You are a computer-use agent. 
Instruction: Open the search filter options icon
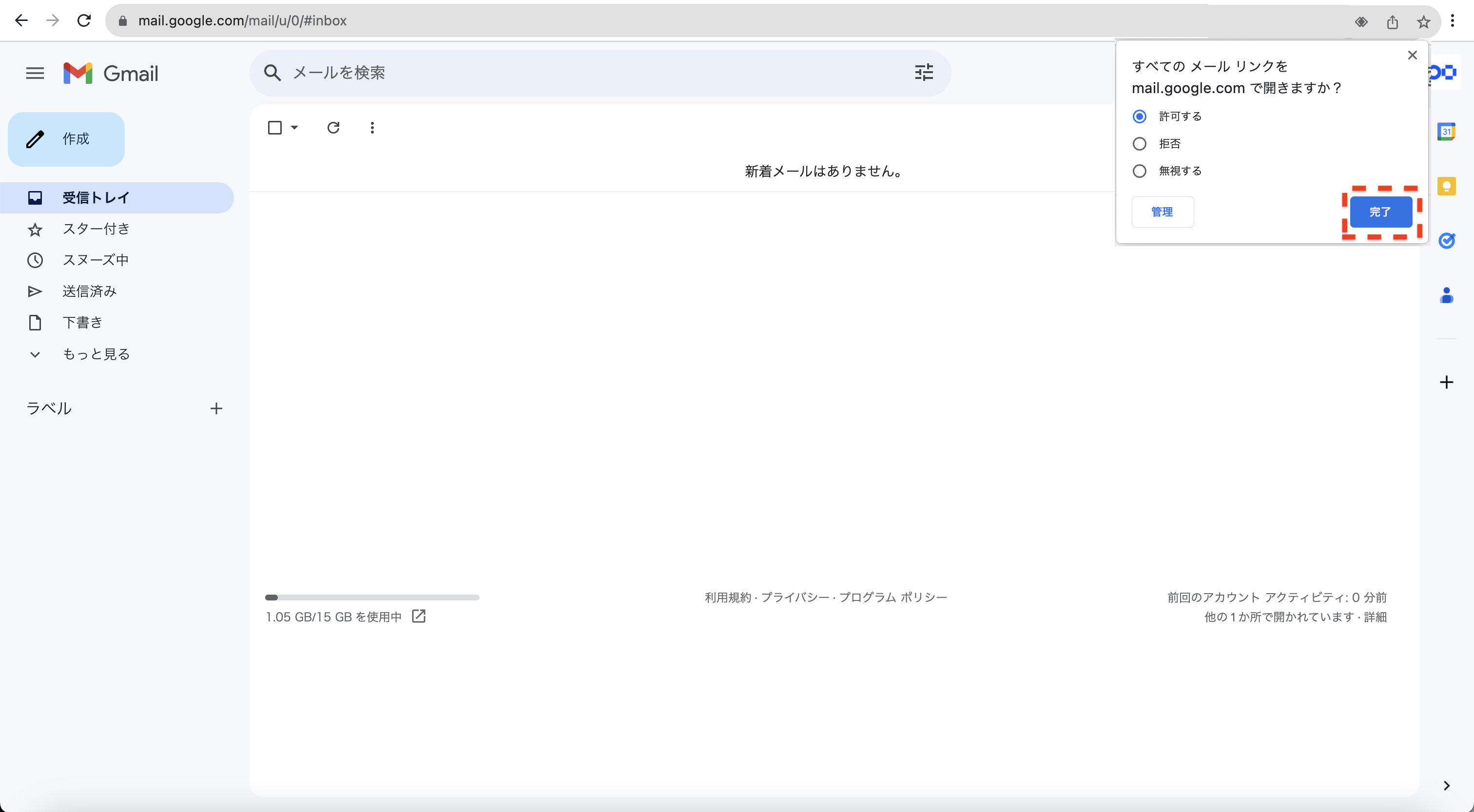tap(924, 73)
